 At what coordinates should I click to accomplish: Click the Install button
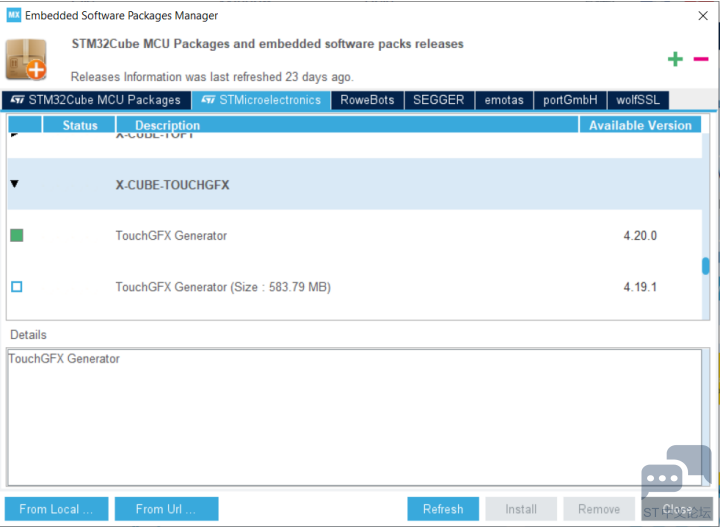coord(521,509)
